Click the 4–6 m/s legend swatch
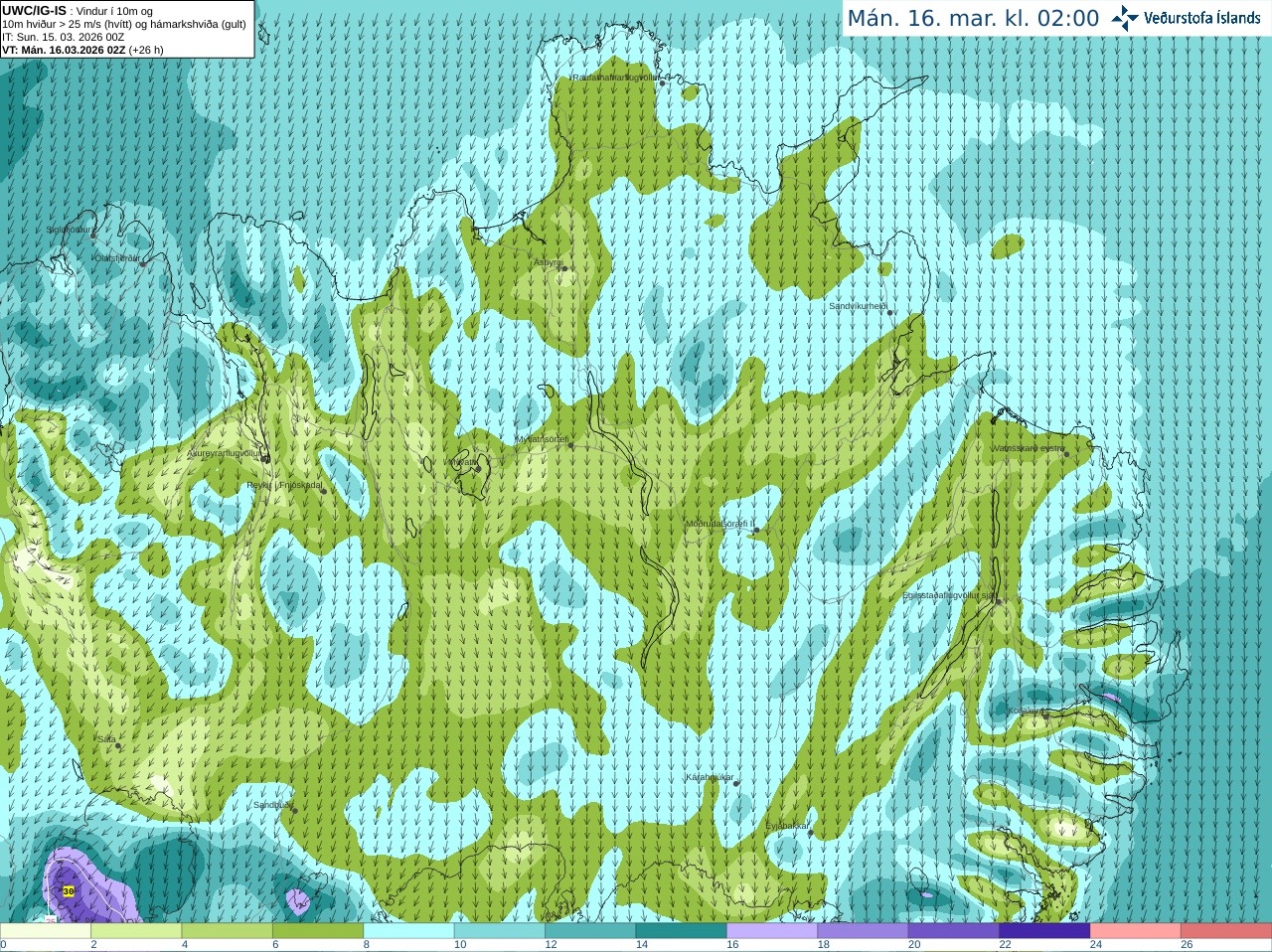Image resolution: width=1272 pixels, height=952 pixels. tap(227, 931)
